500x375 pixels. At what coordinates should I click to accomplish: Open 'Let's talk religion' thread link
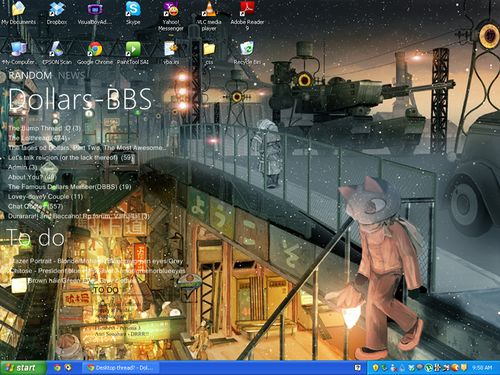[71, 157]
